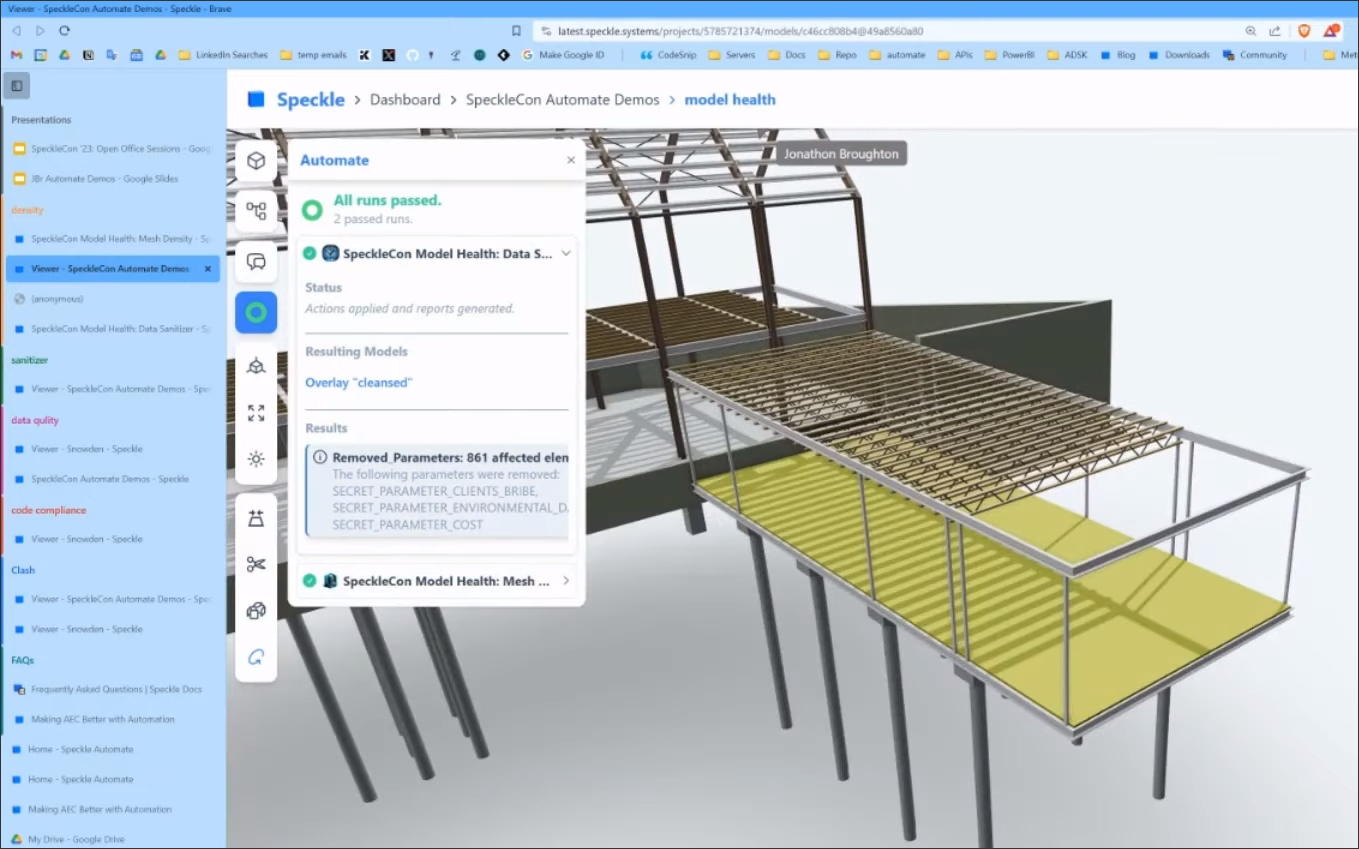Open the APIs bookmark folder
1359x849 pixels.
955,55
